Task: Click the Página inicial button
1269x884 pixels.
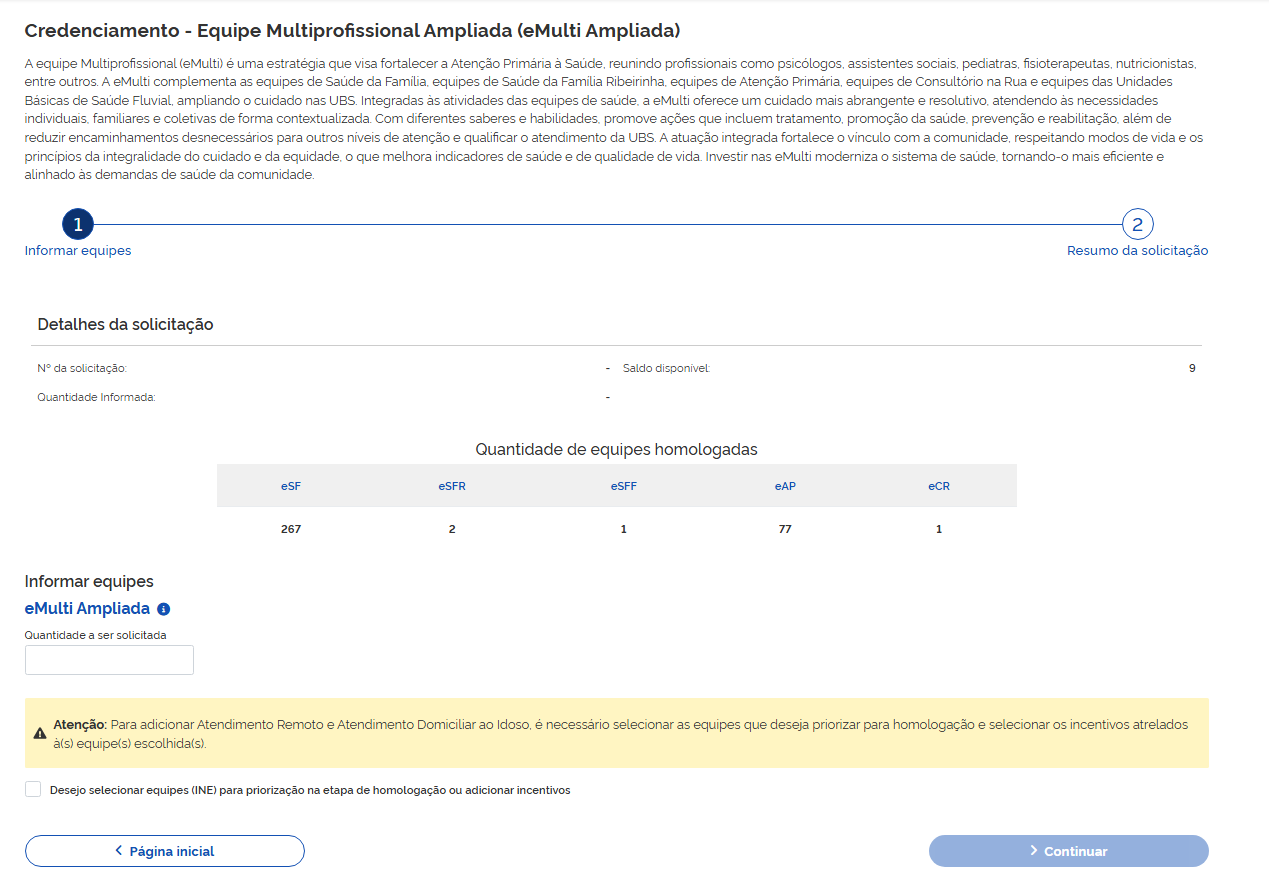Action: point(164,851)
